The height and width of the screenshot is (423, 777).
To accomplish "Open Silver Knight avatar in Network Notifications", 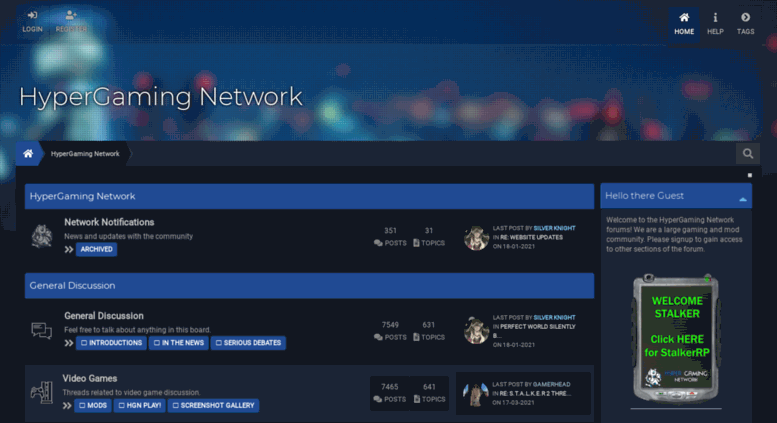I will point(476,237).
